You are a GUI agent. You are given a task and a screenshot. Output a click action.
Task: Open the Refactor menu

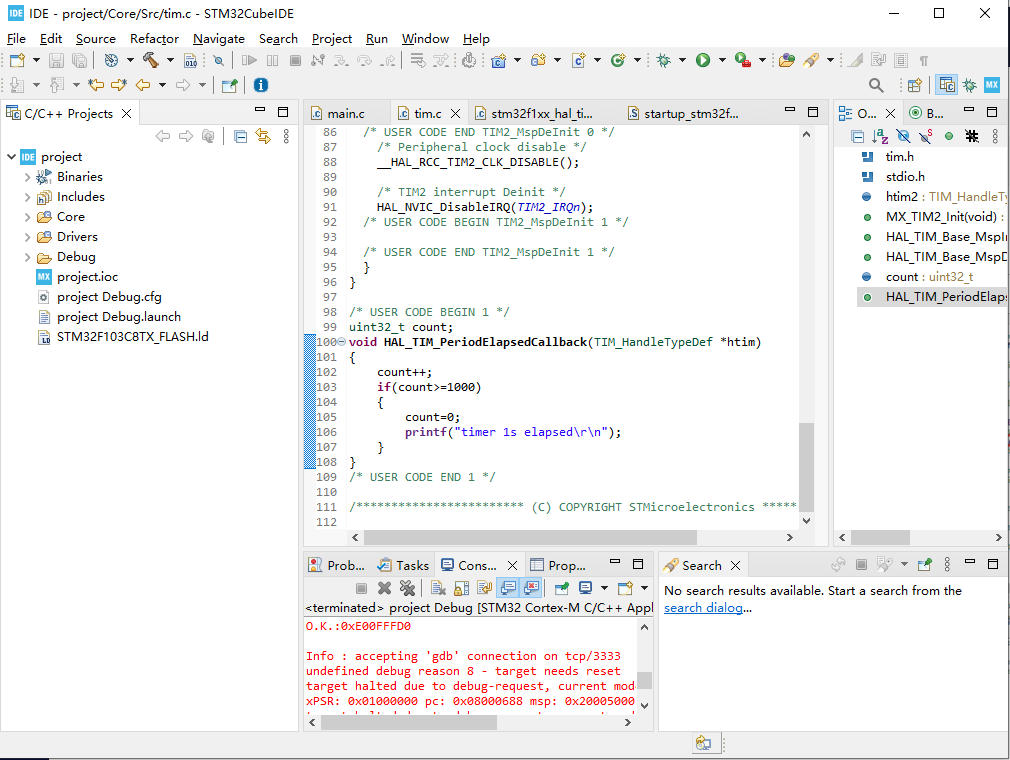(x=154, y=39)
